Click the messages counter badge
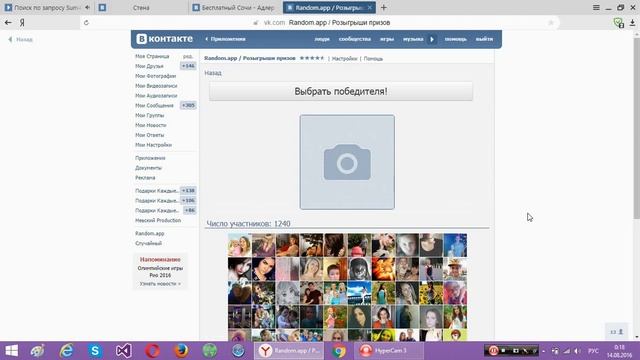Image resolution: width=640 pixels, height=360 pixels. click(x=188, y=105)
